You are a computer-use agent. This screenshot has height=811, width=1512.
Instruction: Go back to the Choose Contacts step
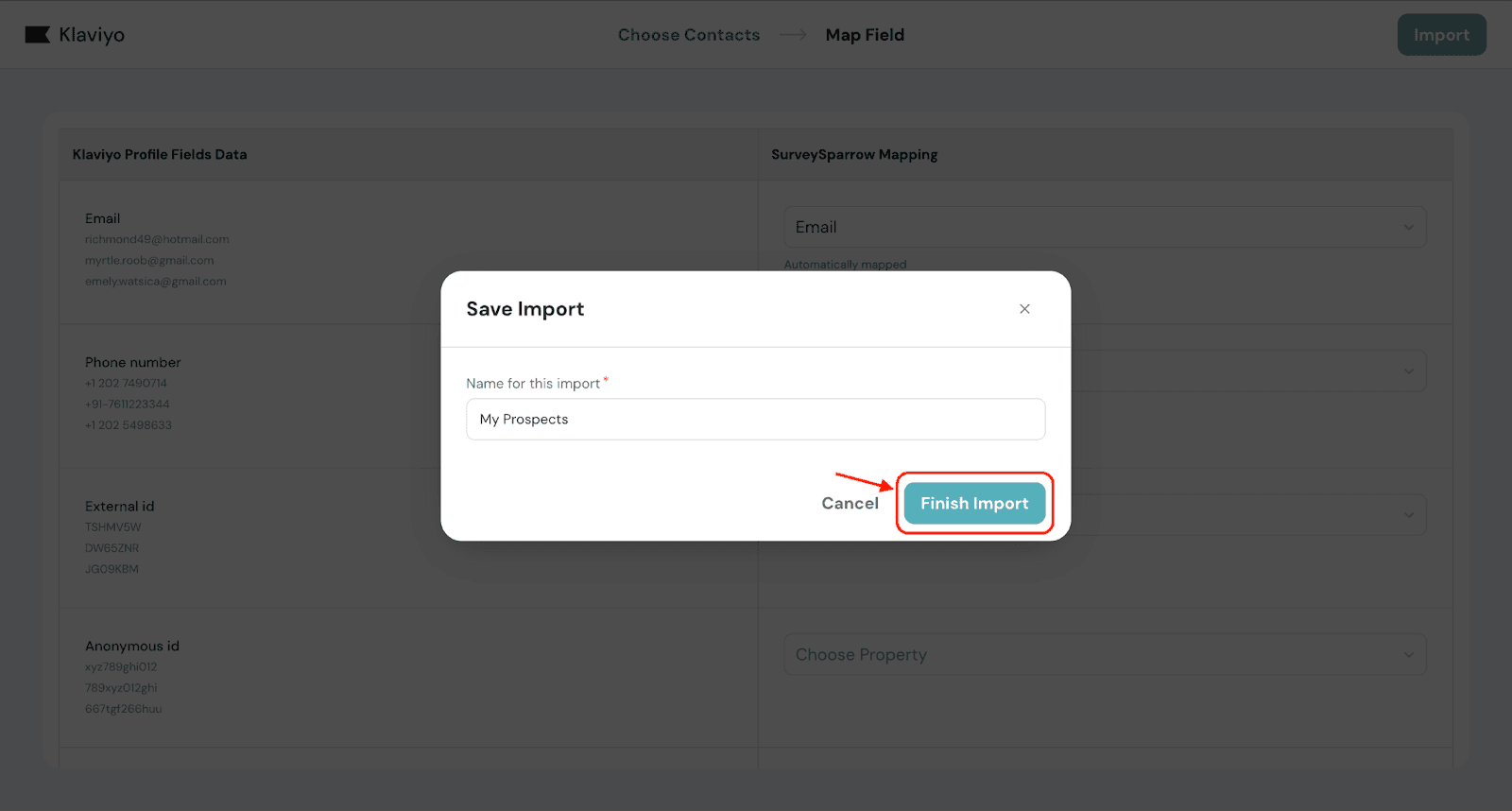688,35
